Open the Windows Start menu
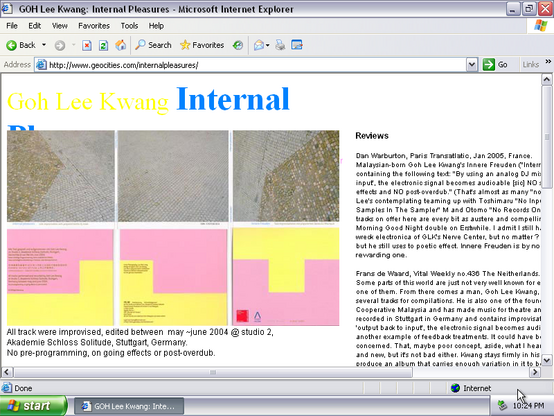The image size is (554, 416). point(33,406)
